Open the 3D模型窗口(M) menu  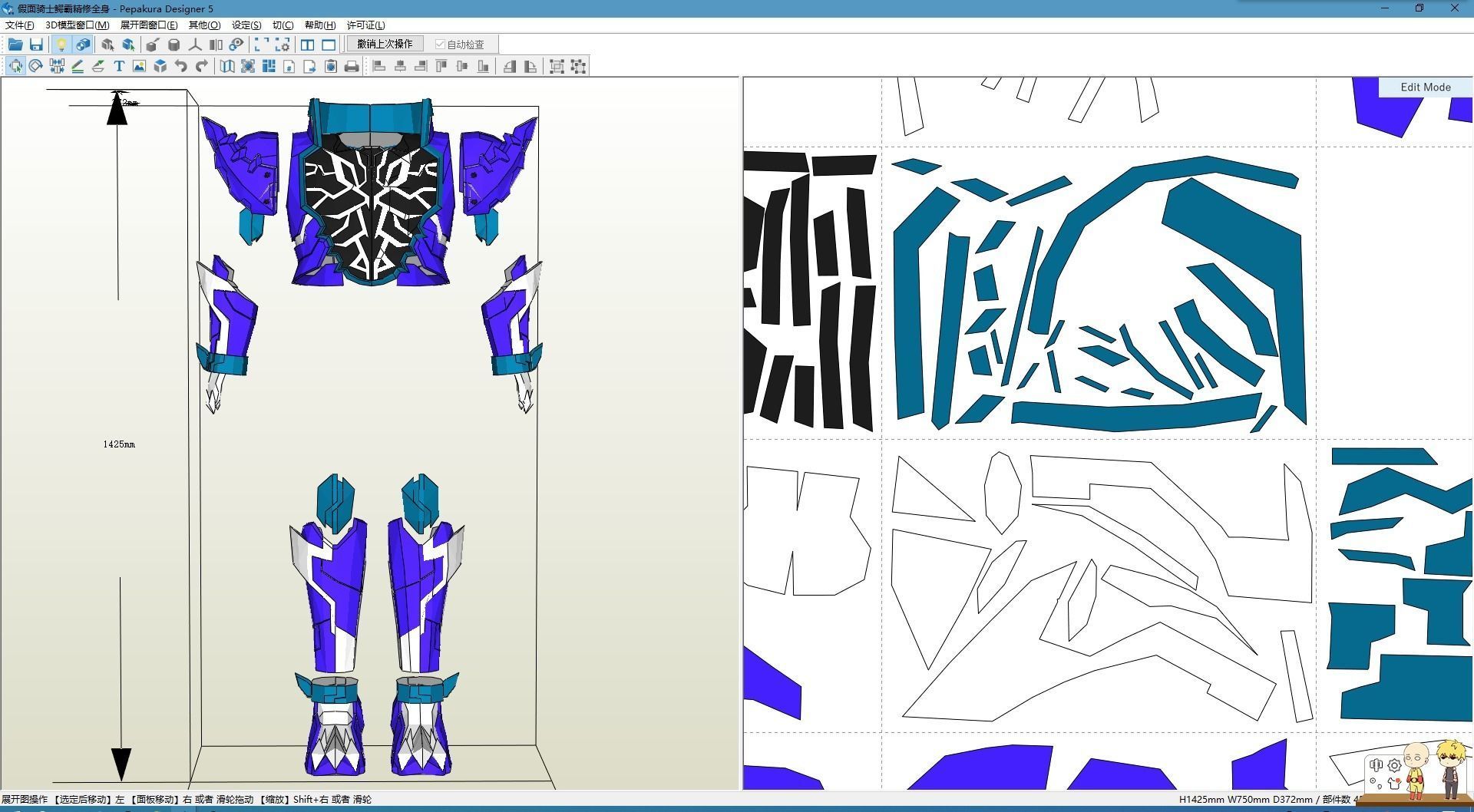pos(77,25)
